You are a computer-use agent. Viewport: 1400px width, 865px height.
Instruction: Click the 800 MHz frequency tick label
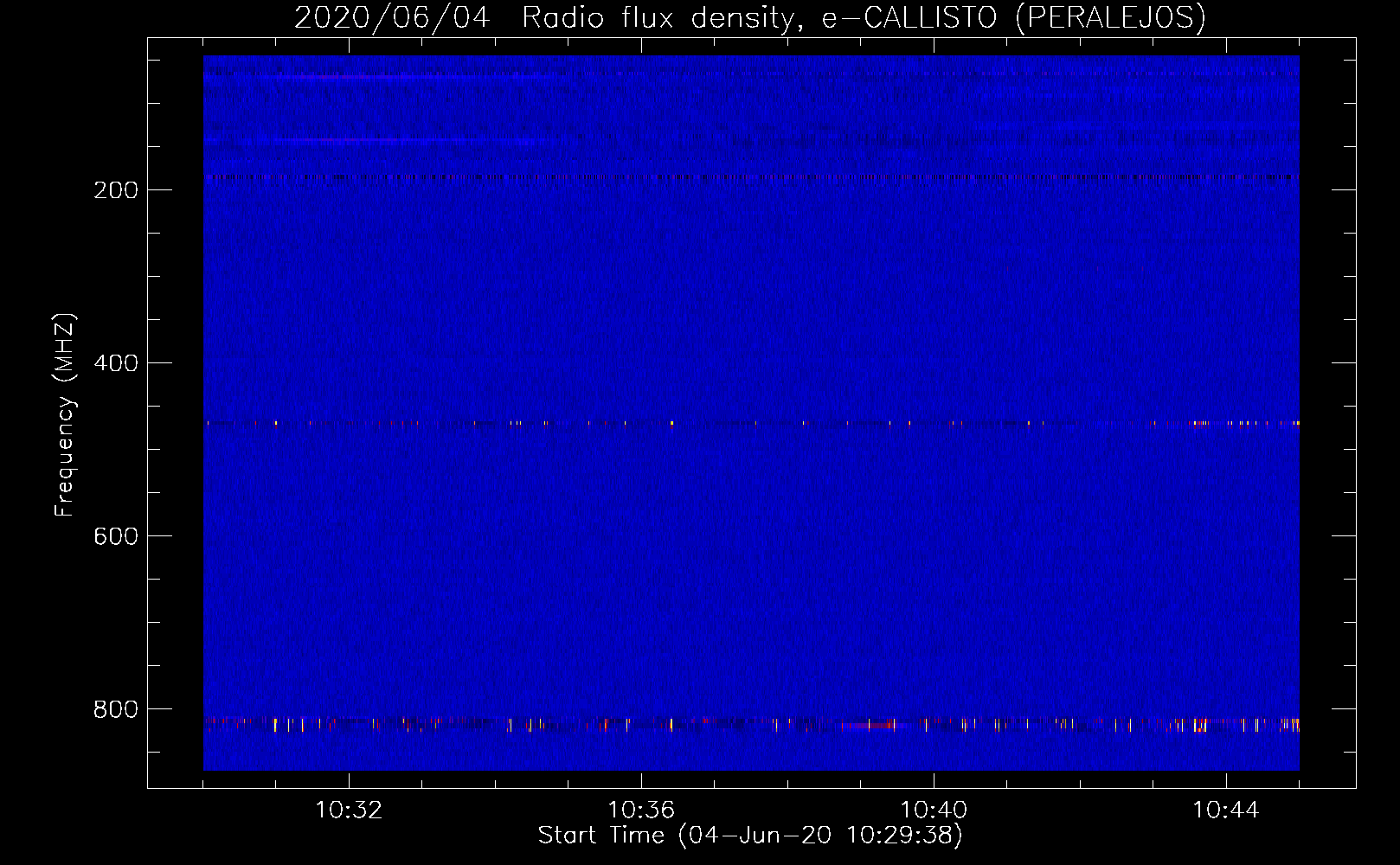tap(116, 709)
